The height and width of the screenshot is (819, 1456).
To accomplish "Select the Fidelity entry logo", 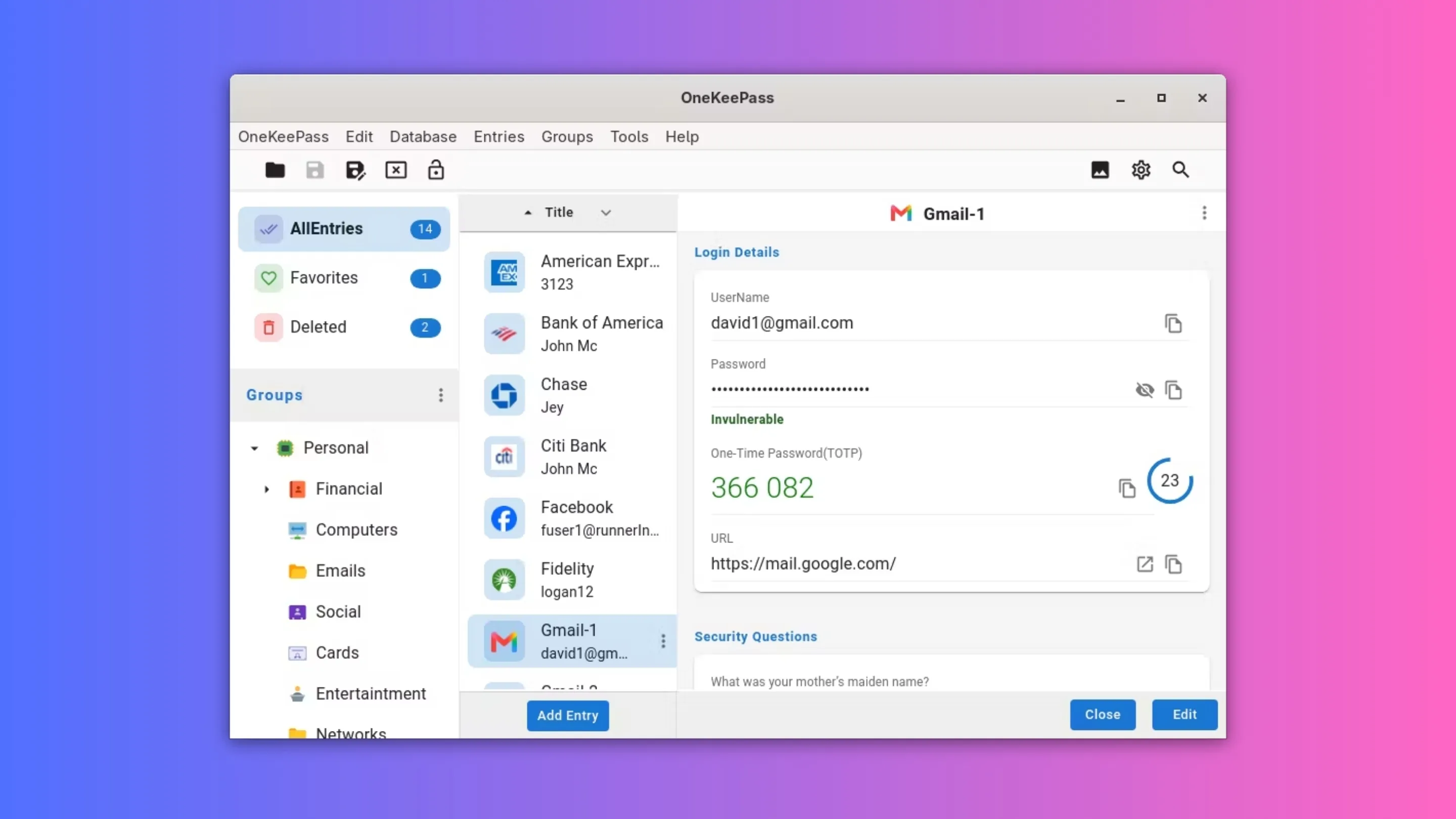I will click(504, 580).
